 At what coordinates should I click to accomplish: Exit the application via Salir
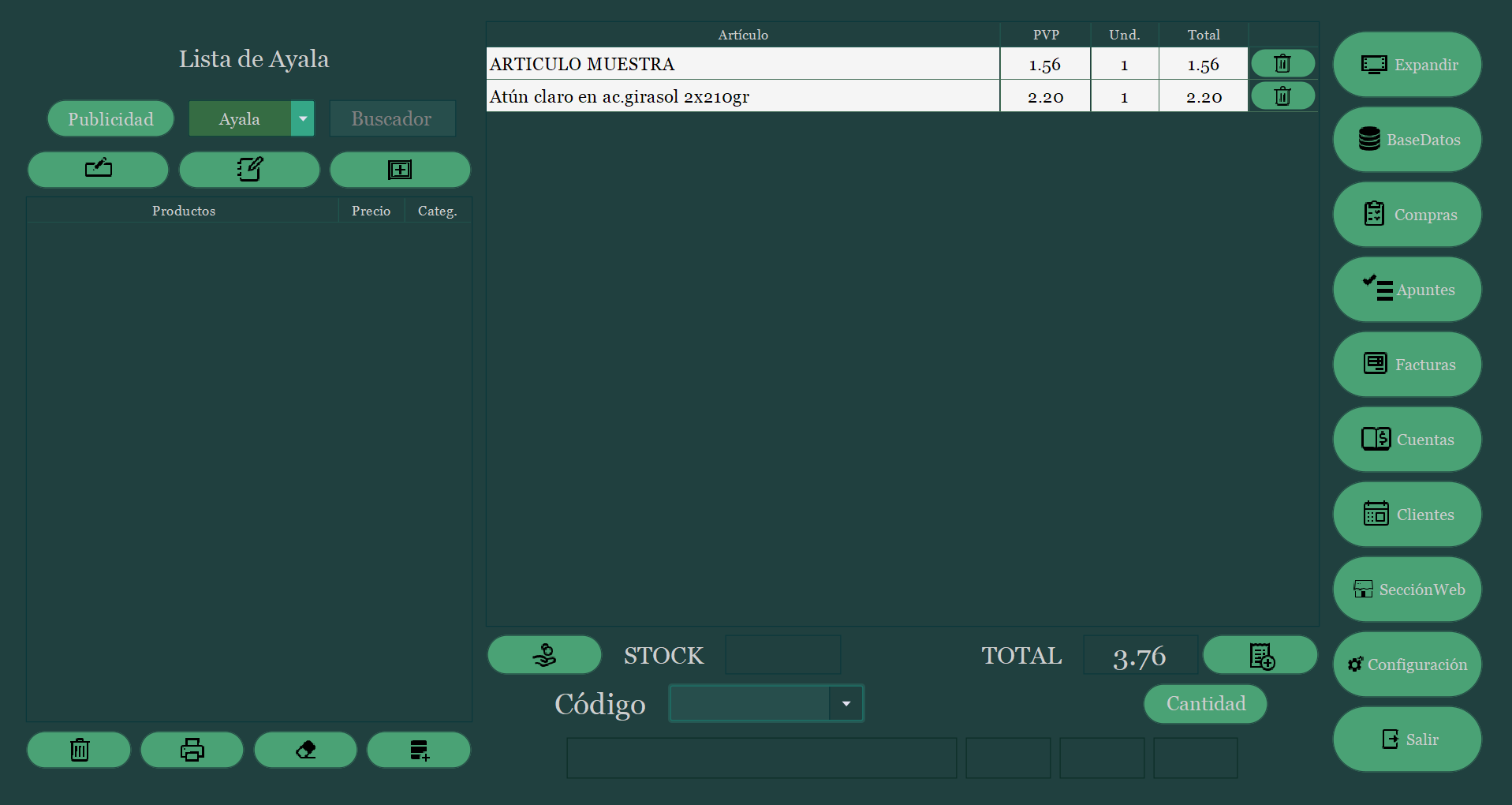1407,739
